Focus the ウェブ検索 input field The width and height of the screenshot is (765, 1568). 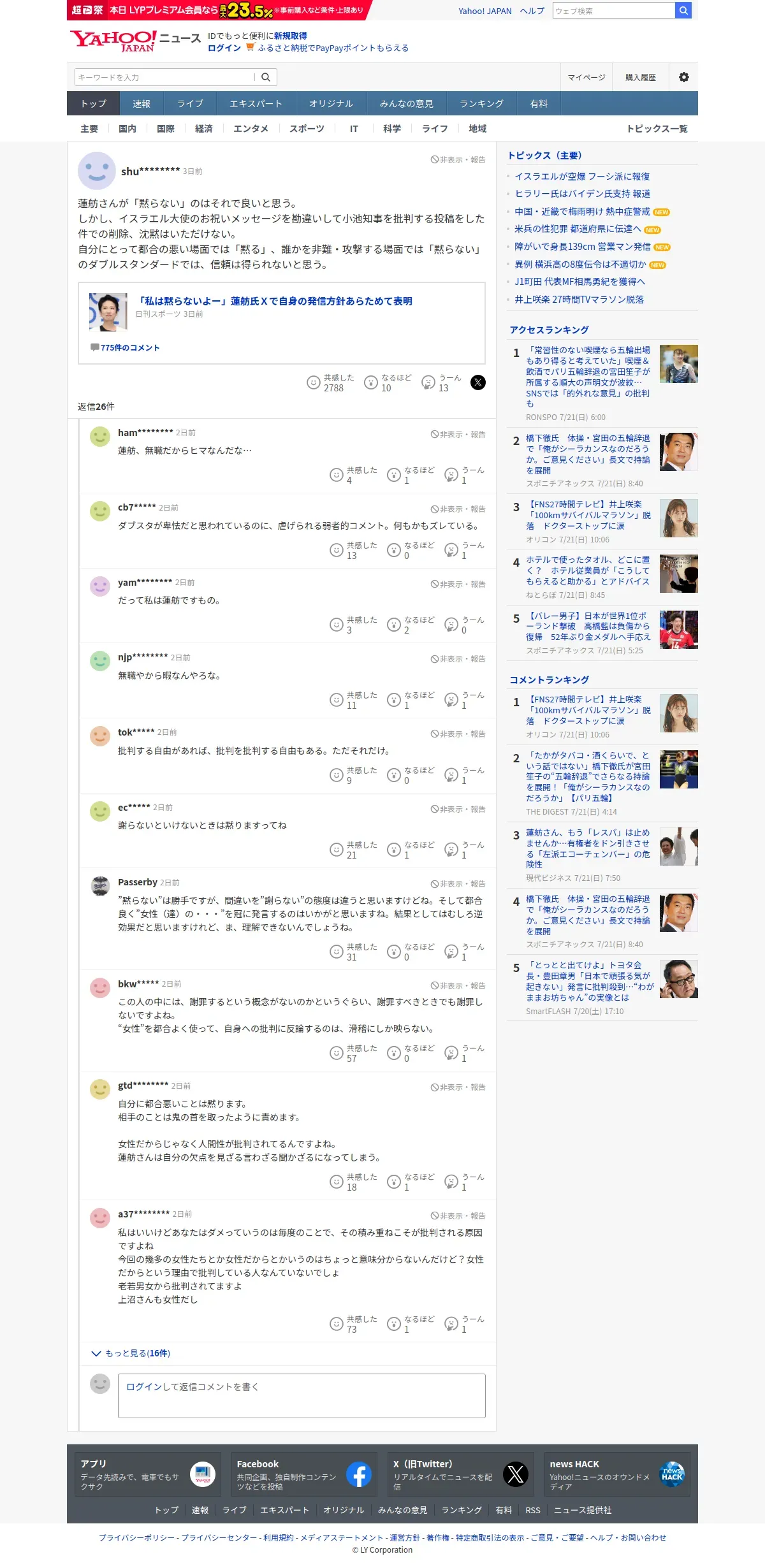click(x=614, y=10)
